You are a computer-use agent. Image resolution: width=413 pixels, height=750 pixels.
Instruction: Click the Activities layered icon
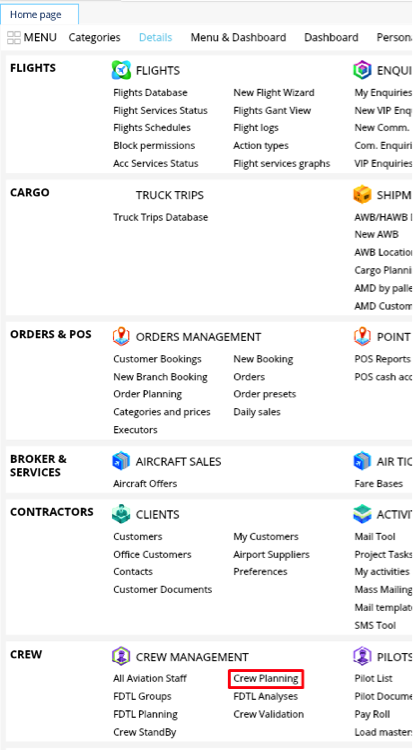pyautogui.click(x=362, y=514)
